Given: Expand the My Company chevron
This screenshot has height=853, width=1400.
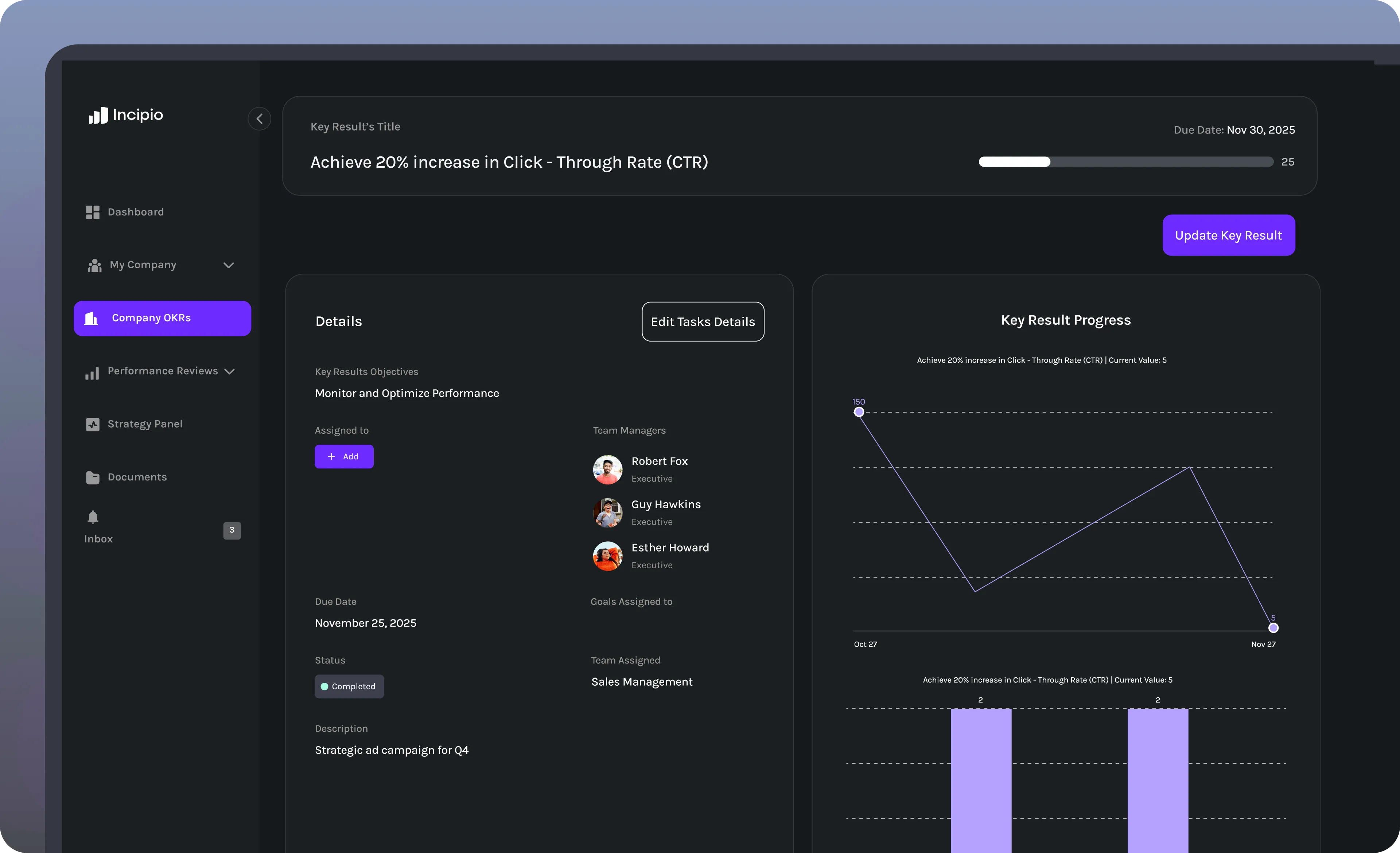Looking at the screenshot, I should (228, 265).
